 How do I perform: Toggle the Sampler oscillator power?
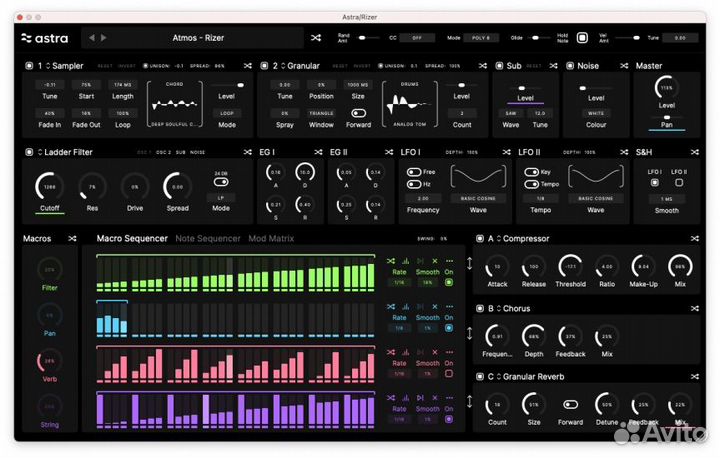coord(29,66)
